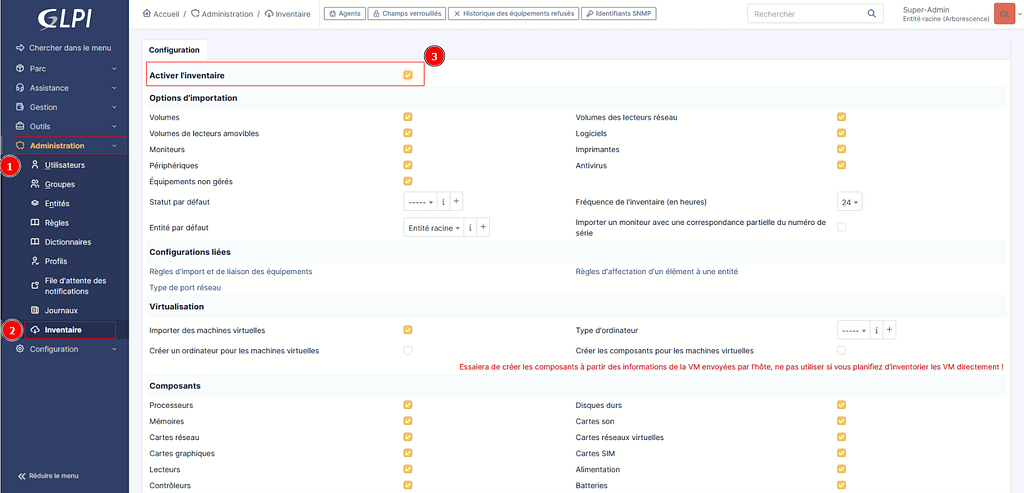This screenshot has height=493, width=1024.
Task: Enable Créer un ordinateur pour les machines virtuelles
Action: [x=408, y=351]
